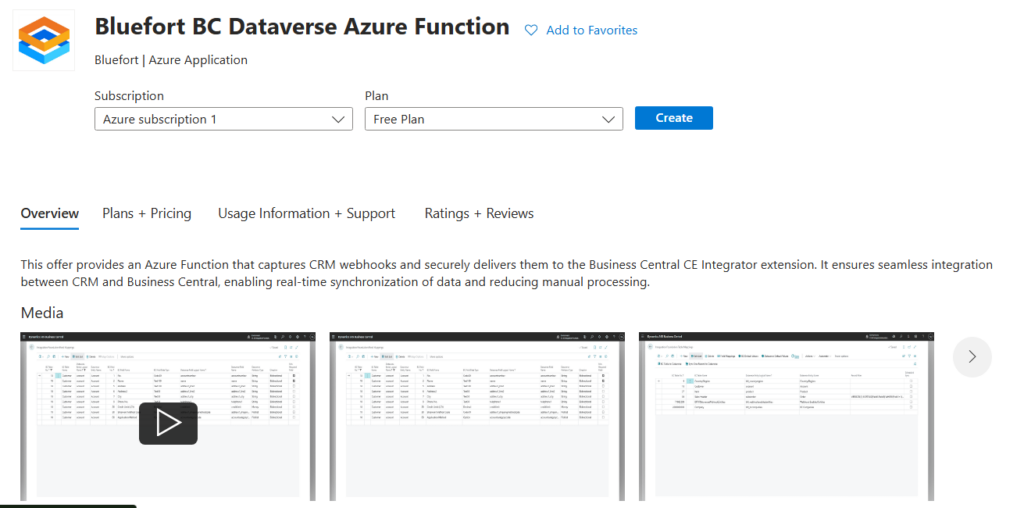Click the Subscription dropdown chevron arrow
This screenshot has width=1024, height=508.
tap(338, 119)
